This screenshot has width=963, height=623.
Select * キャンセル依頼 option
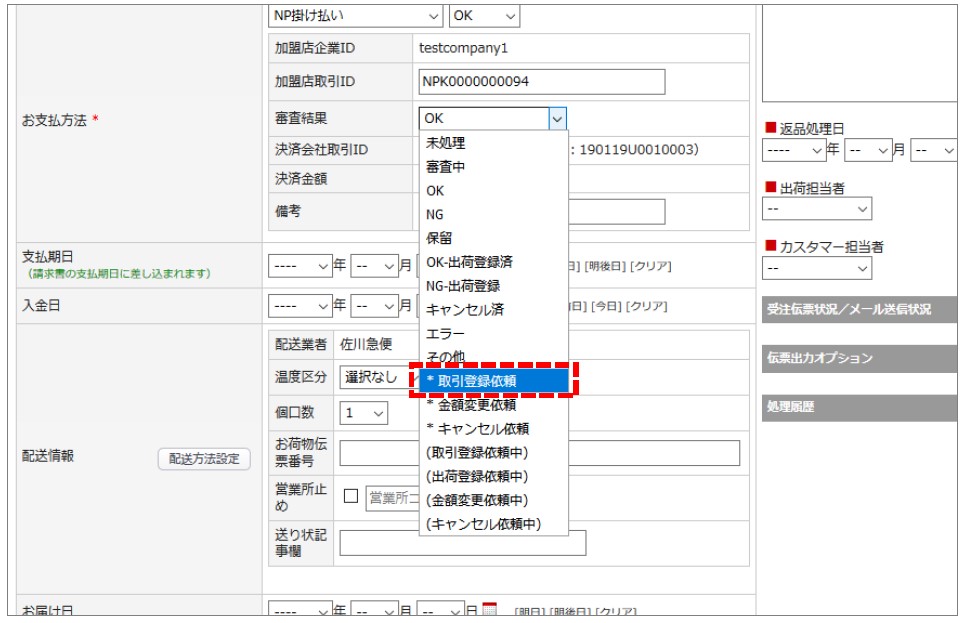point(493,429)
